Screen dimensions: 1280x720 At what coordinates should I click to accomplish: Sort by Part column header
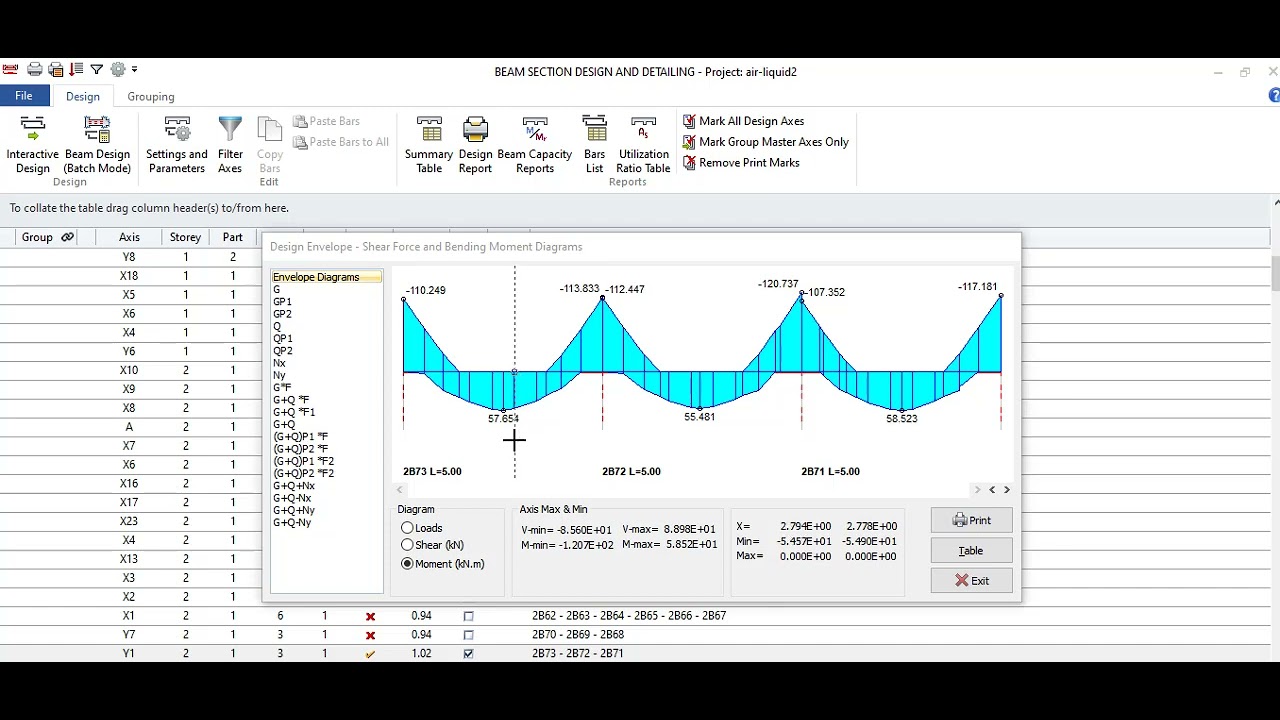[233, 238]
